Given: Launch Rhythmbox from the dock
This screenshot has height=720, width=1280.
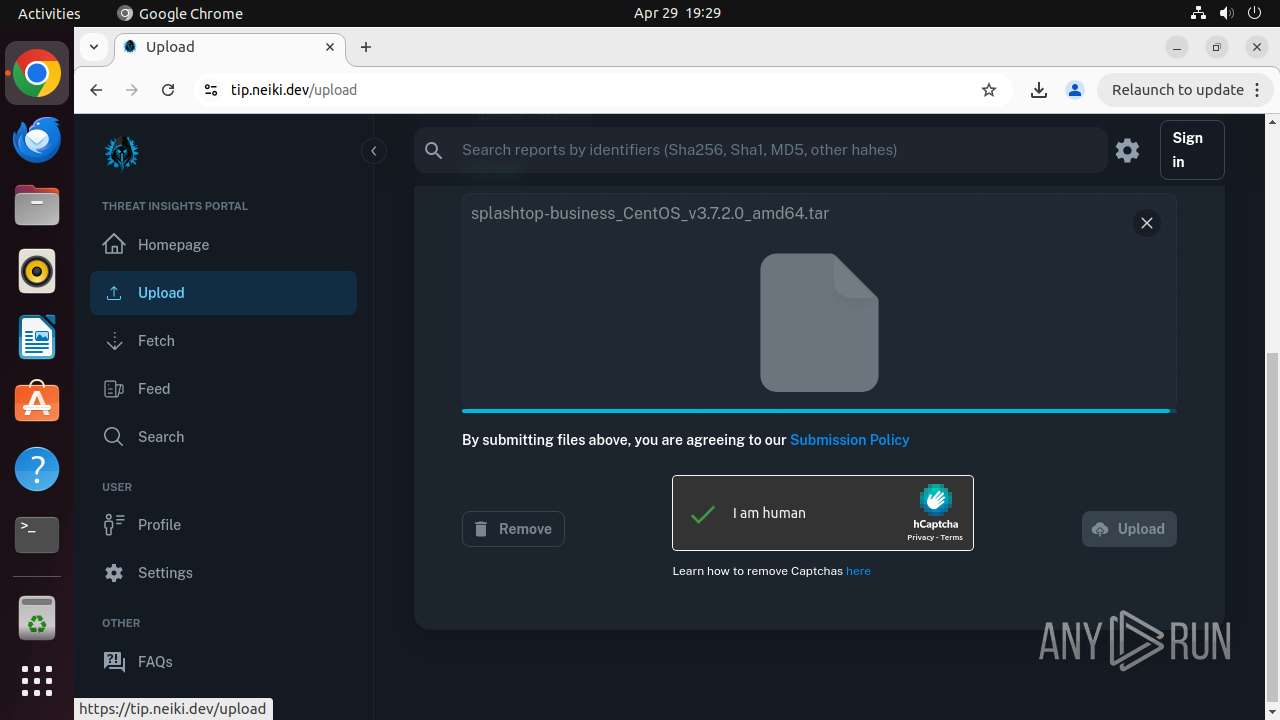Looking at the screenshot, I should pyautogui.click(x=37, y=271).
